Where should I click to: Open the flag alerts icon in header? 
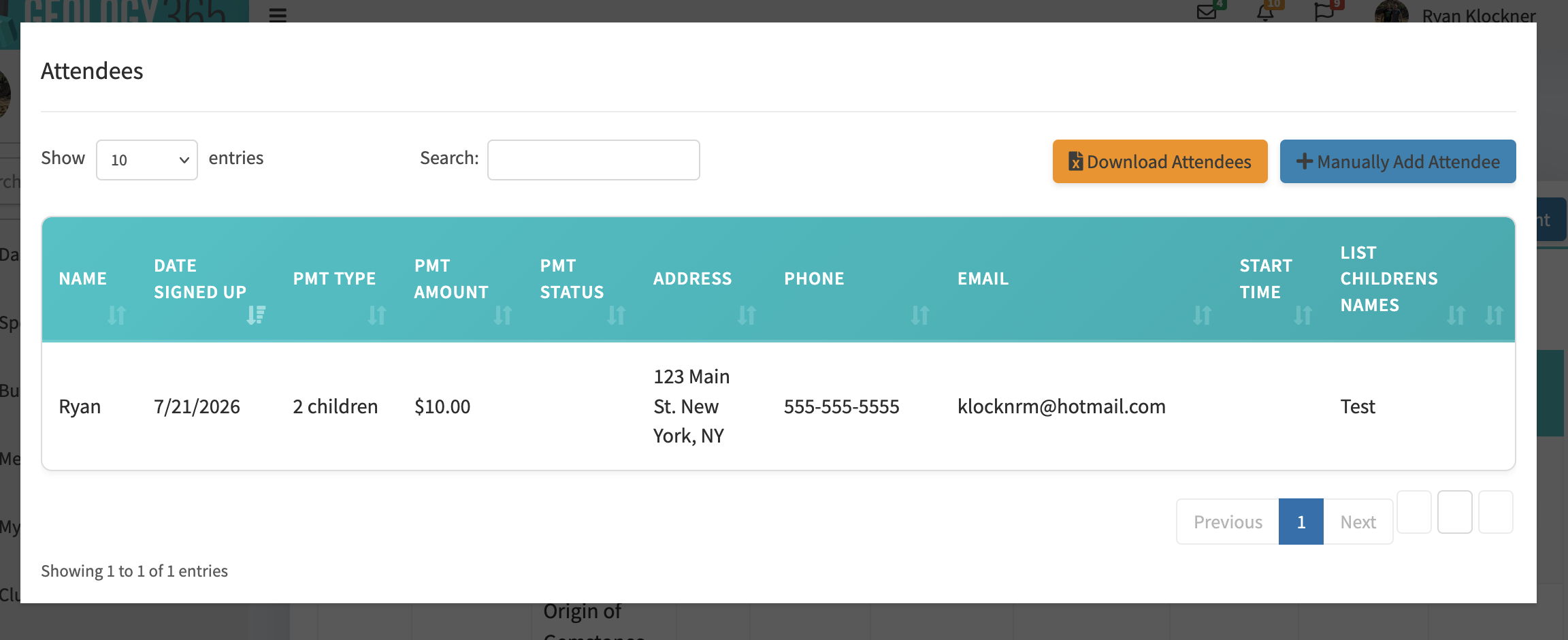[x=1324, y=11]
